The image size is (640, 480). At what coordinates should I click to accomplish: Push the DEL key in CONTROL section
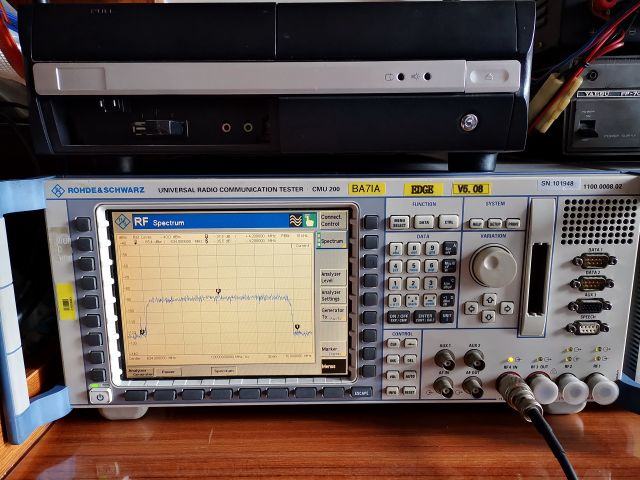410,360
